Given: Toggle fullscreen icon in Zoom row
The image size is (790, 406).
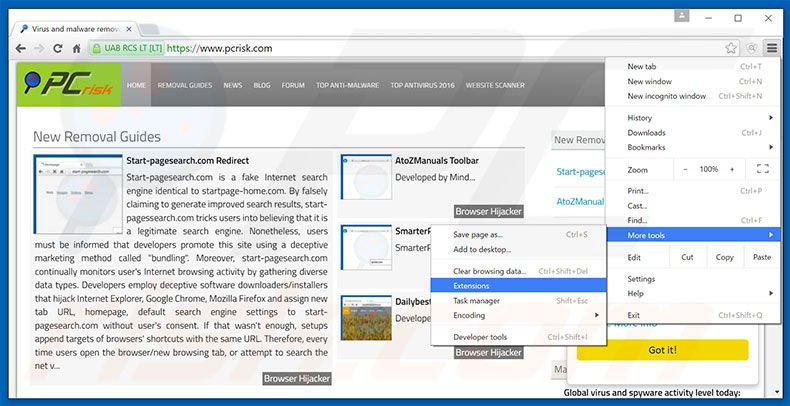Looking at the screenshot, I should [762, 169].
